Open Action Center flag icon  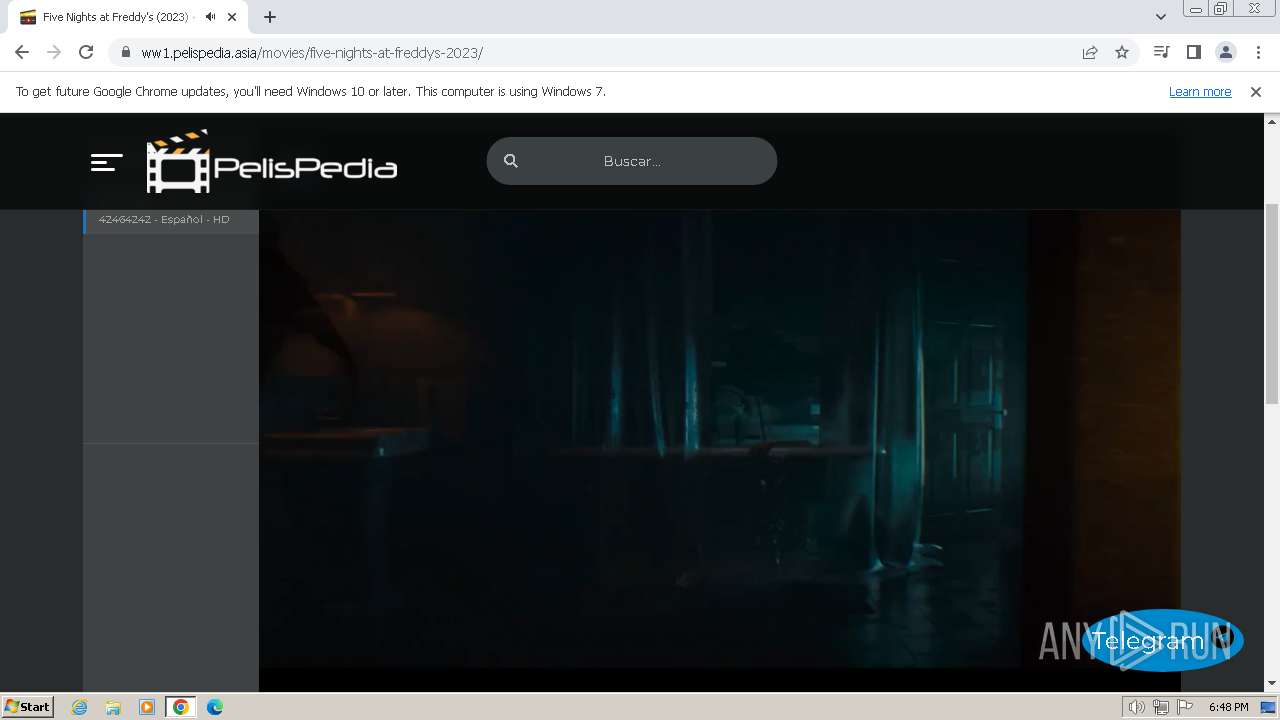[1185, 707]
